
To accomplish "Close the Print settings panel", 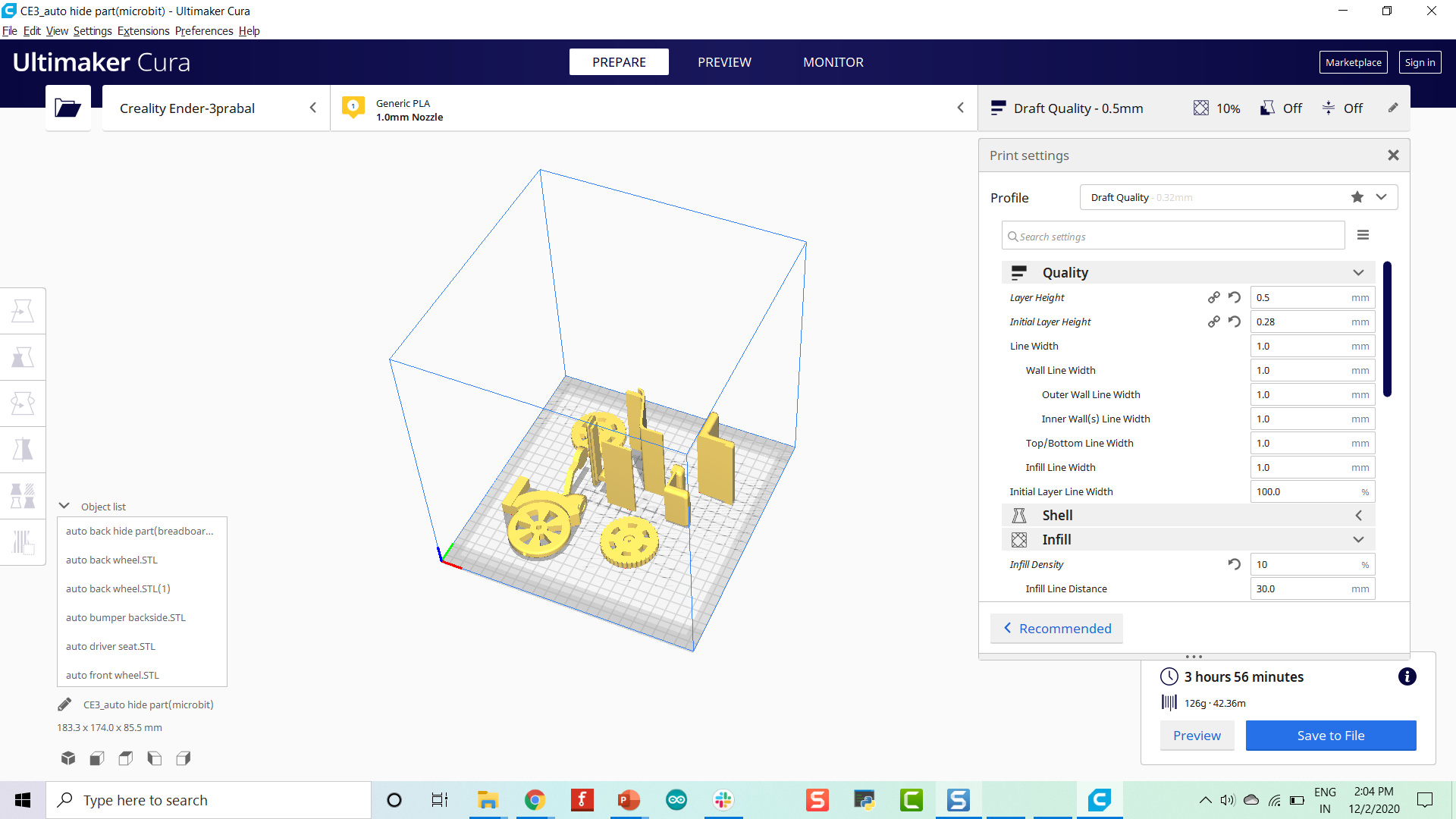I will [1393, 155].
